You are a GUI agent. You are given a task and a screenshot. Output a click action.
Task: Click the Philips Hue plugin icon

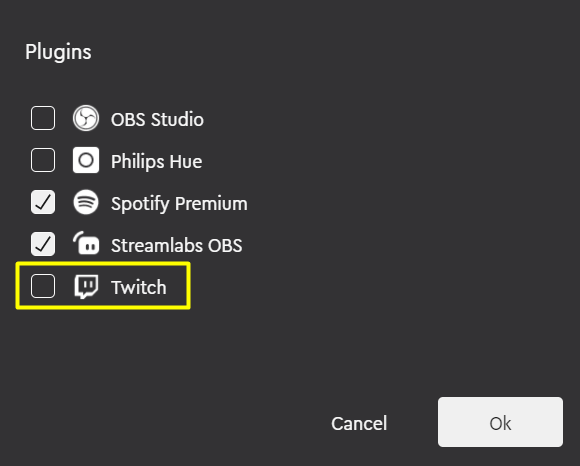coord(86,160)
